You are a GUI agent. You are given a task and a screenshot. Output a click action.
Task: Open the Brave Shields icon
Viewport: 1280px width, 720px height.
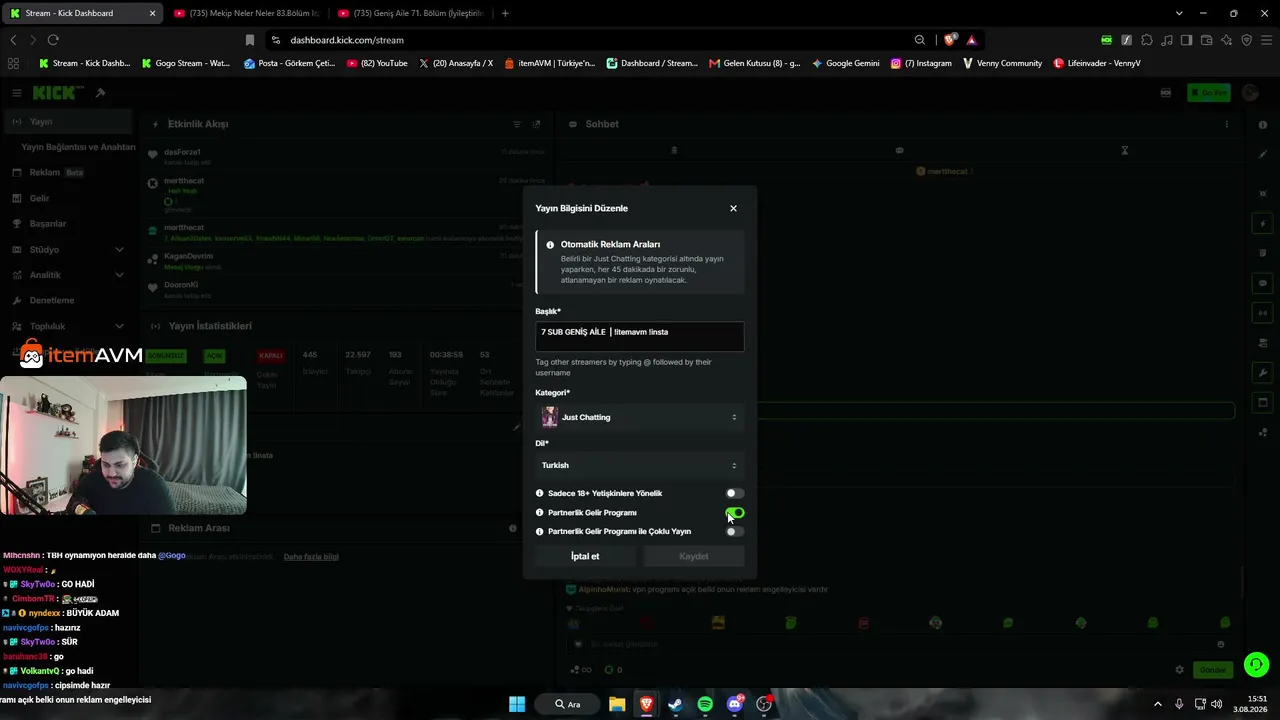tap(949, 40)
